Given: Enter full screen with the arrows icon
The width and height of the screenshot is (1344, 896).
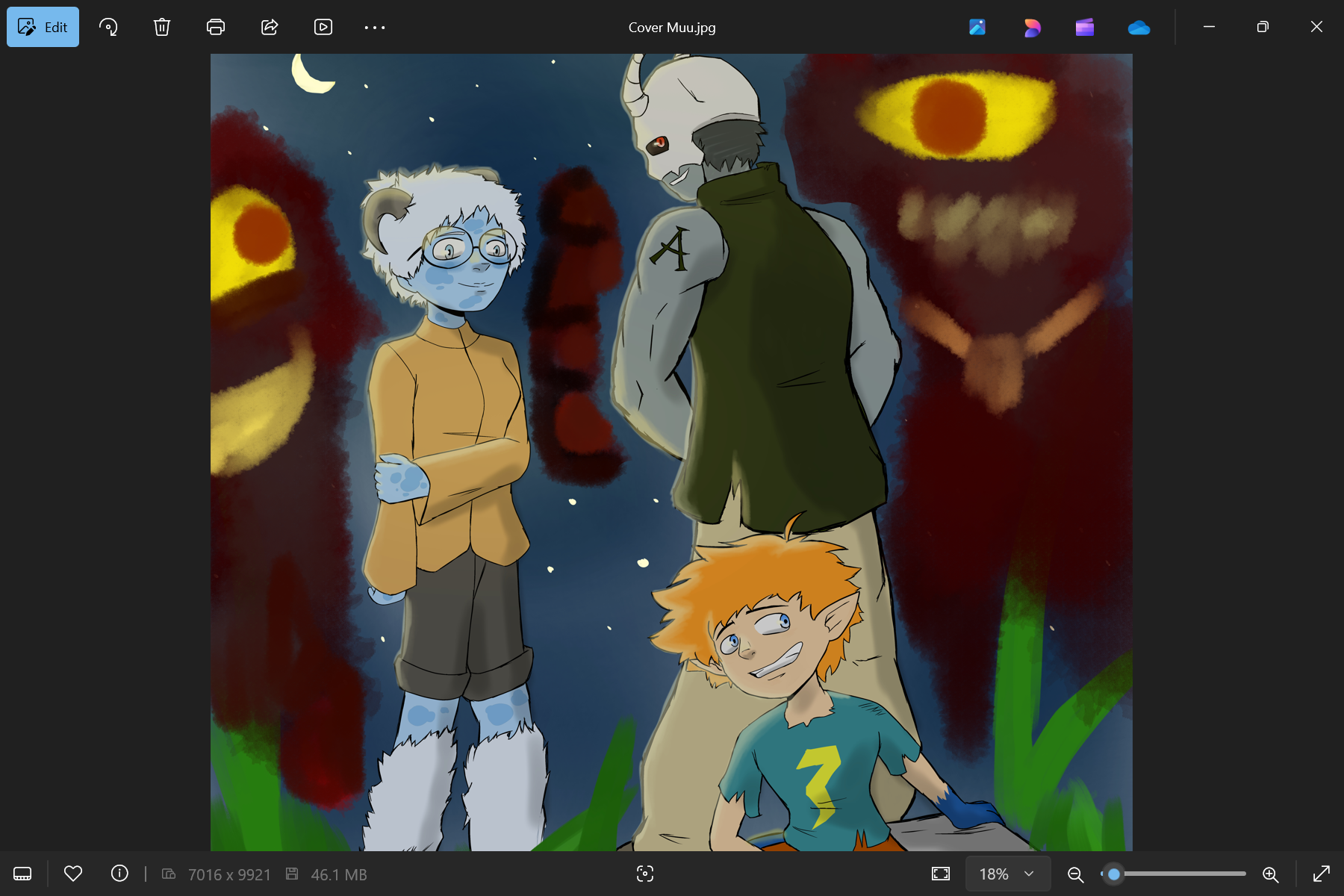Looking at the screenshot, I should (1321, 874).
